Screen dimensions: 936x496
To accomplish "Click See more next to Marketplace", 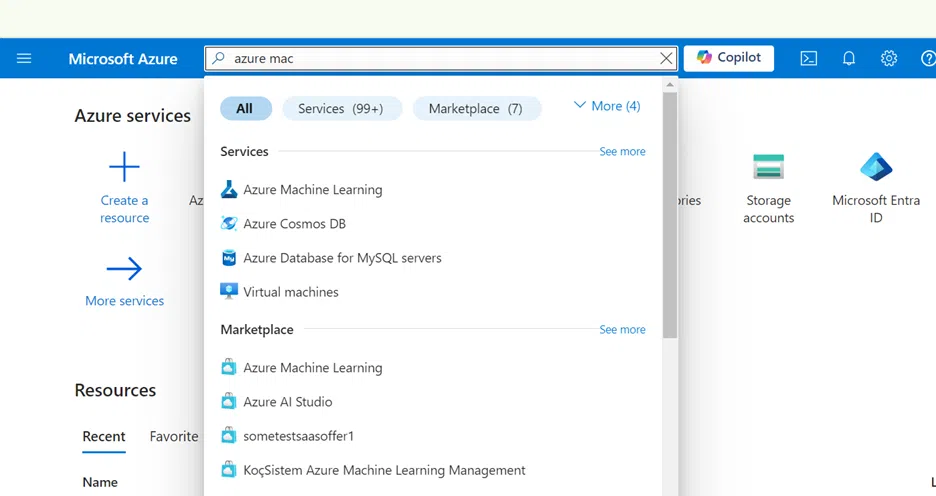I will [622, 330].
